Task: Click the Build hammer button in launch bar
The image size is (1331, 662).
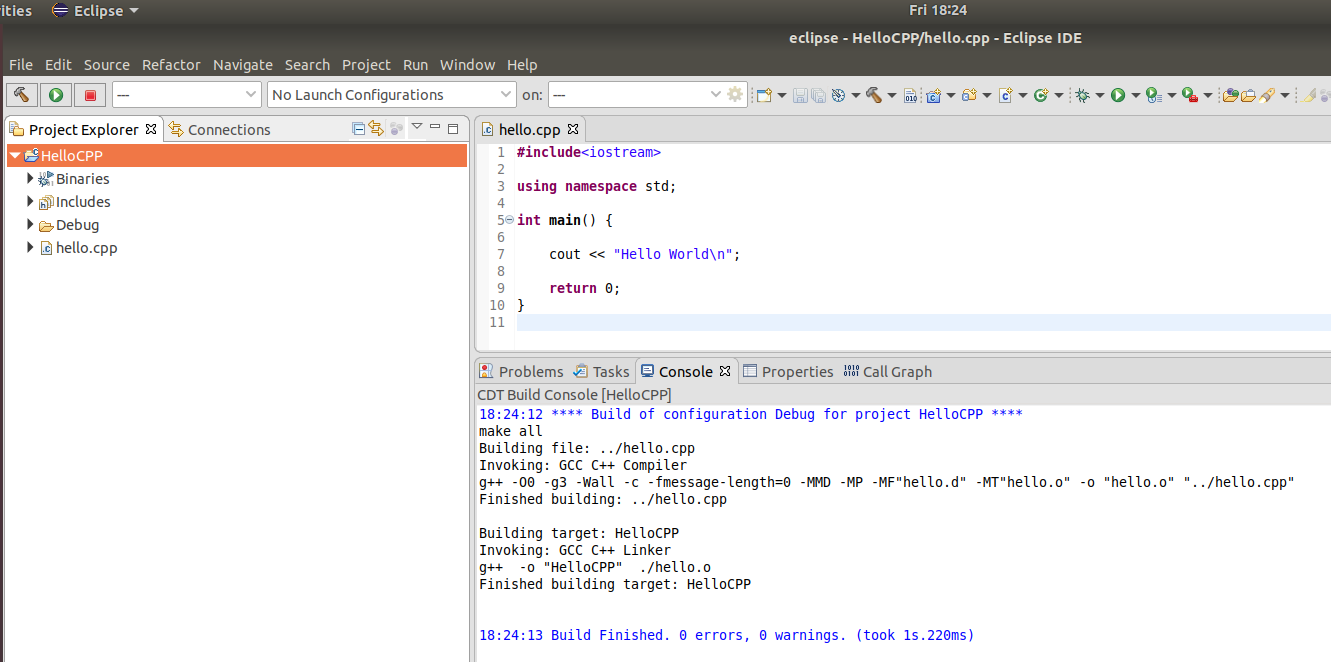Action: coord(22,95)
